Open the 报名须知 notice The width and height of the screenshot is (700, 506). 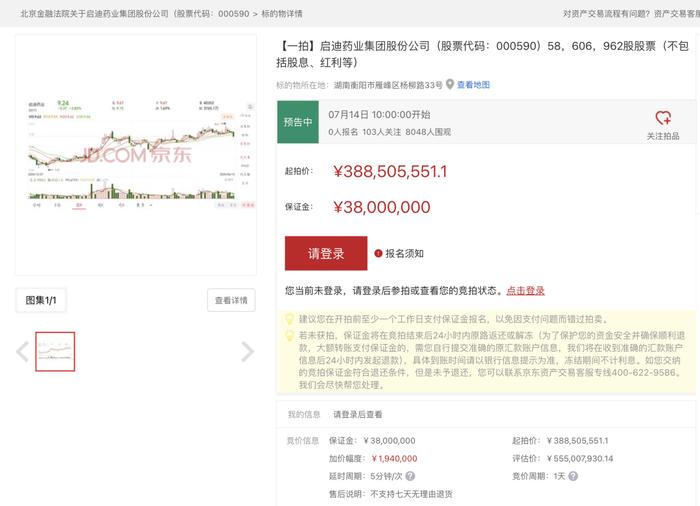404,253
